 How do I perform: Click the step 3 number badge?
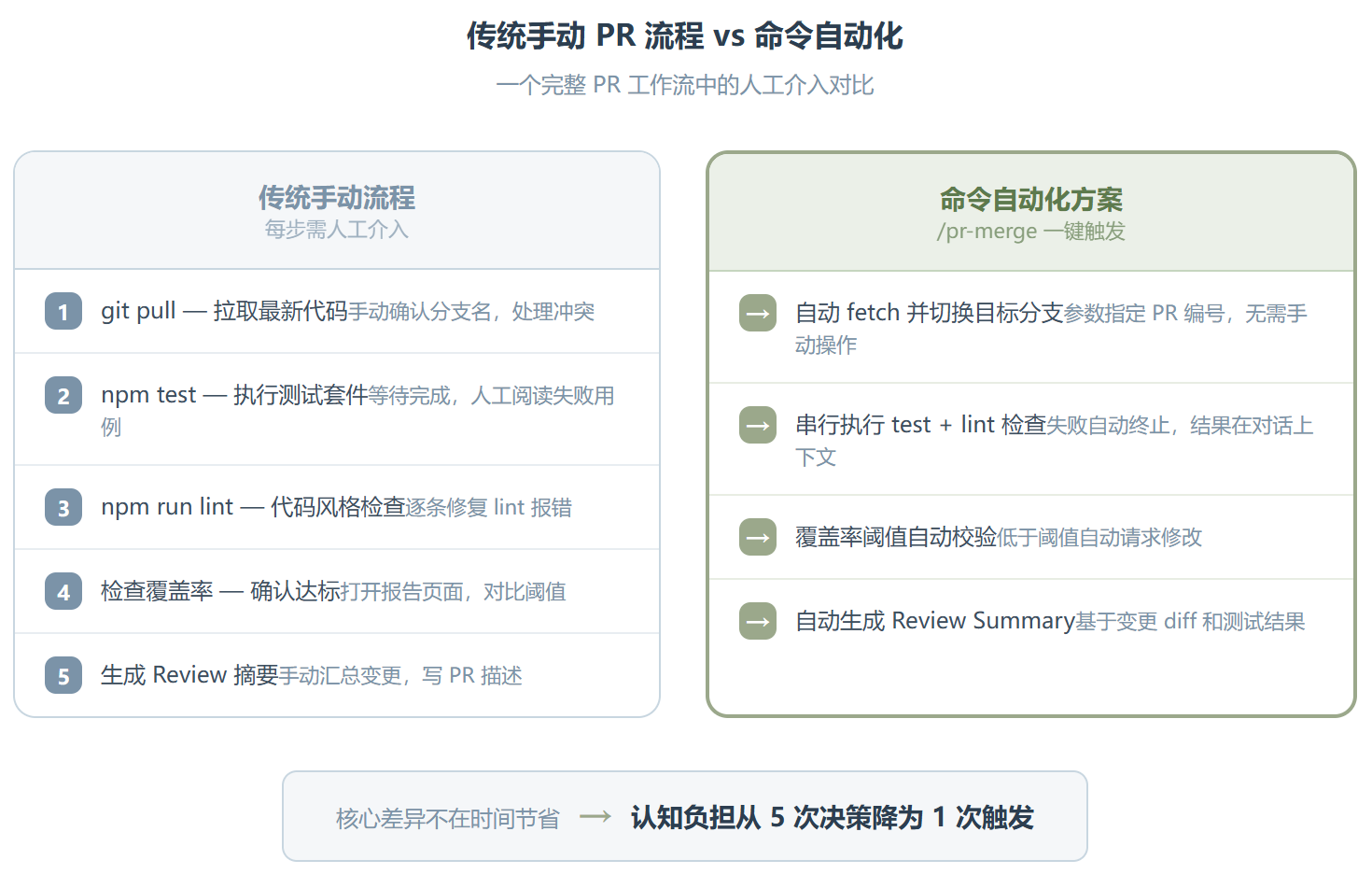(x=63, y=508)
